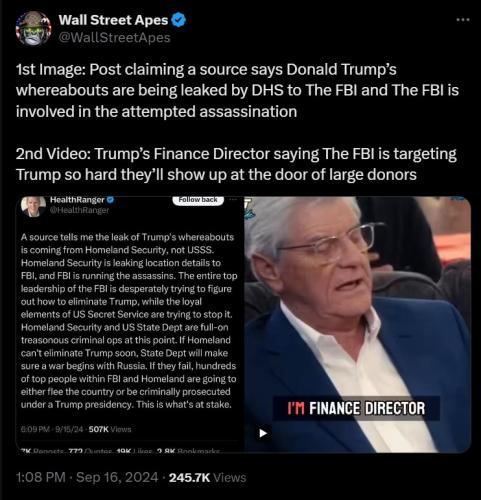481x500 pixels.
Task: Click the @HealthRanger handle
Action: 79,210
